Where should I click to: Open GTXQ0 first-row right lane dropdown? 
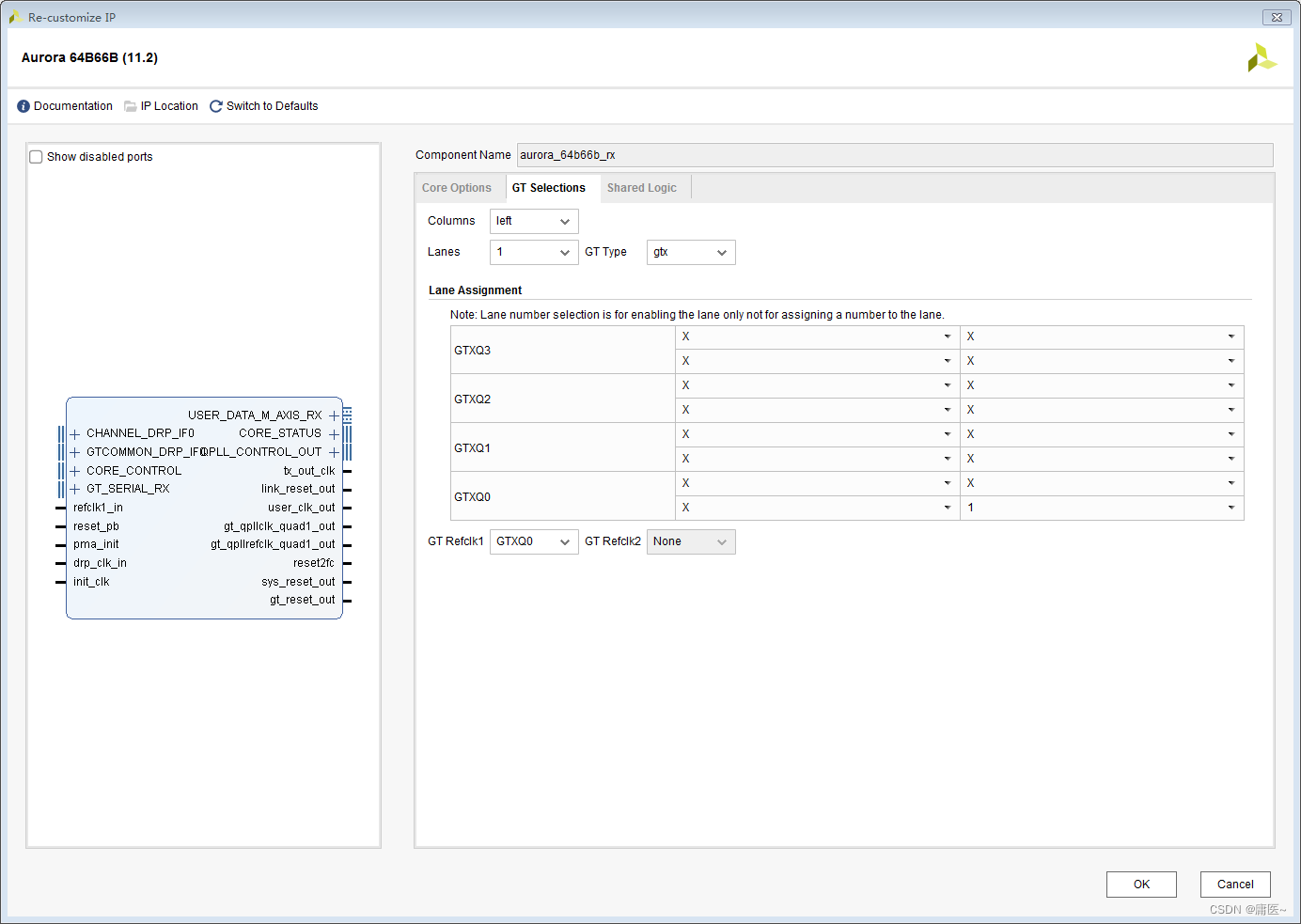(1102, 483)
